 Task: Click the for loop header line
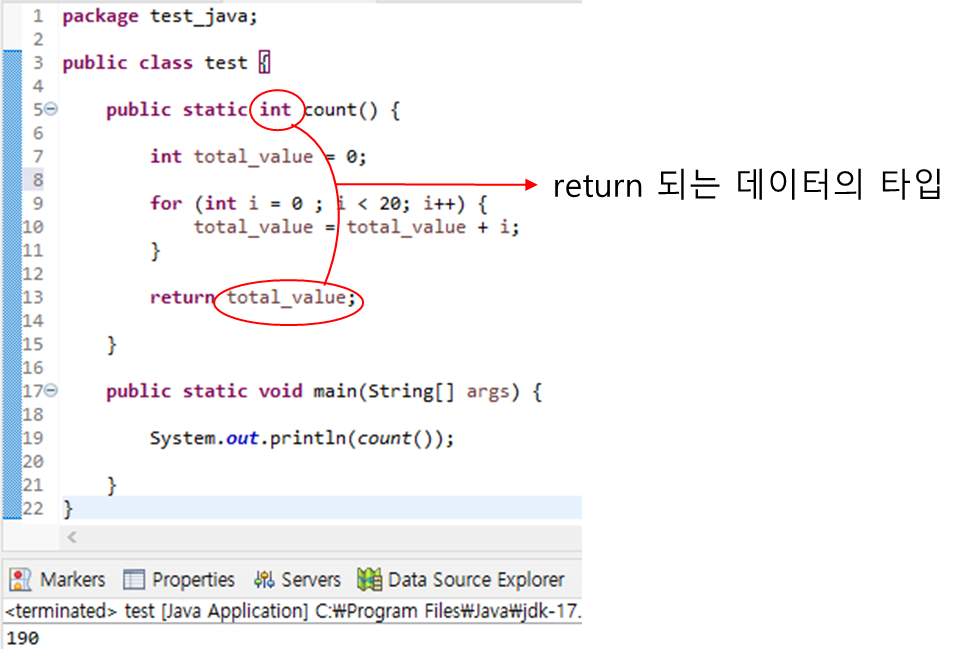click(318, 204)
